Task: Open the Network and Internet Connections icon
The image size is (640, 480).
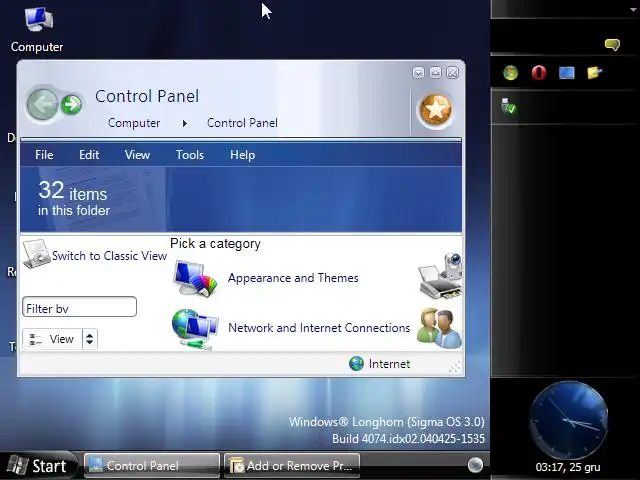Action: coord(195,329)
